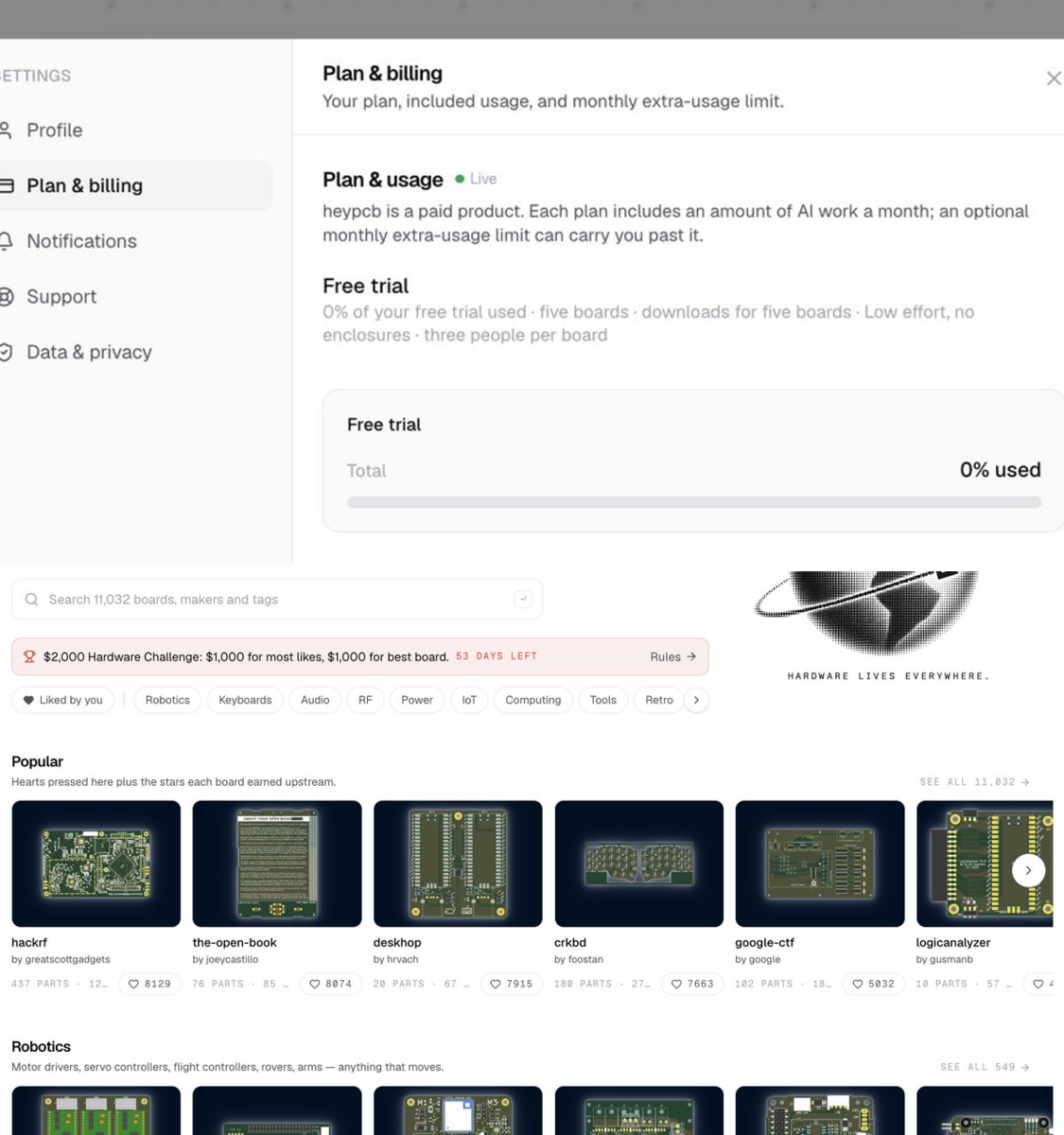Open the Hardware Challenge Rules link
The height and width of the screenshot is (1135, 1064).
click(x=672, y=656)
